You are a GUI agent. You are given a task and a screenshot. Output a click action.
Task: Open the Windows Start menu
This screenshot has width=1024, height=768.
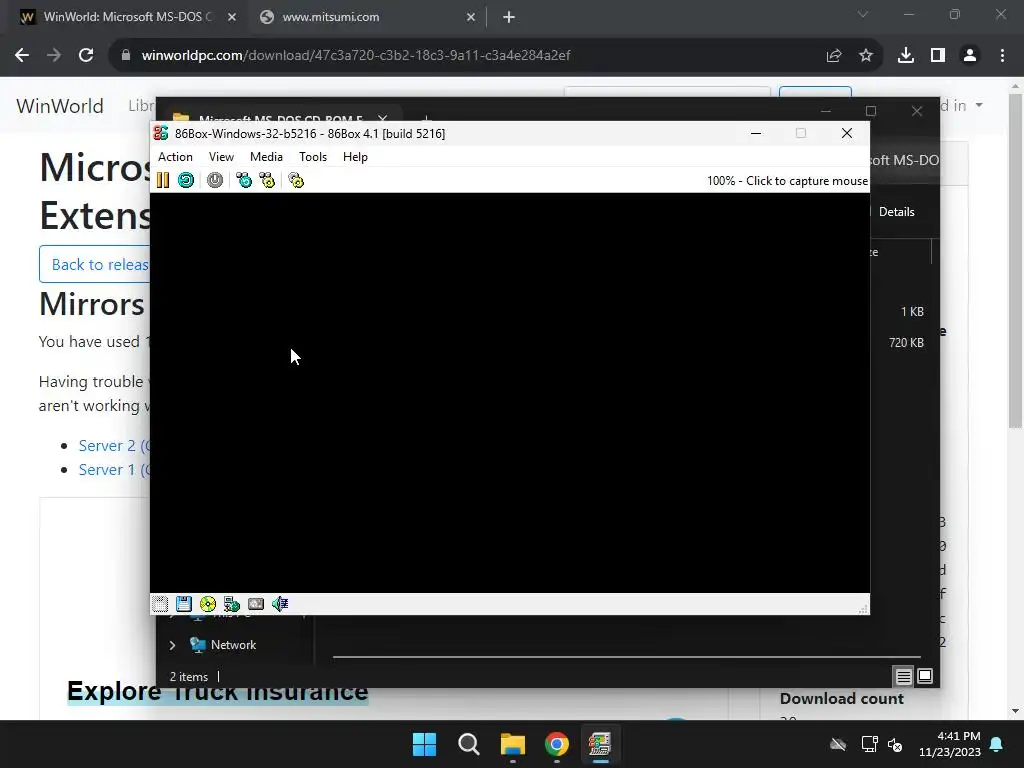click(x=424, y=744)
